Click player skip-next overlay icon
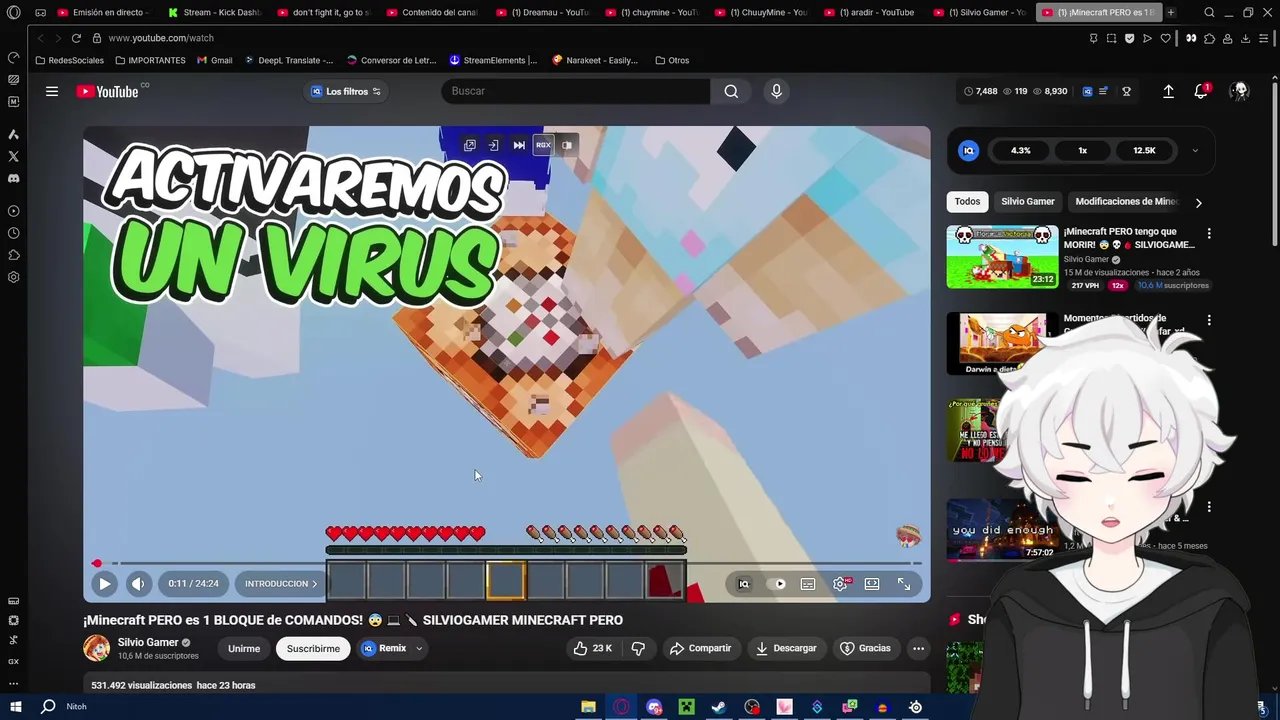Viewport: 1280px width, 720px height. [x=519, y=145]
